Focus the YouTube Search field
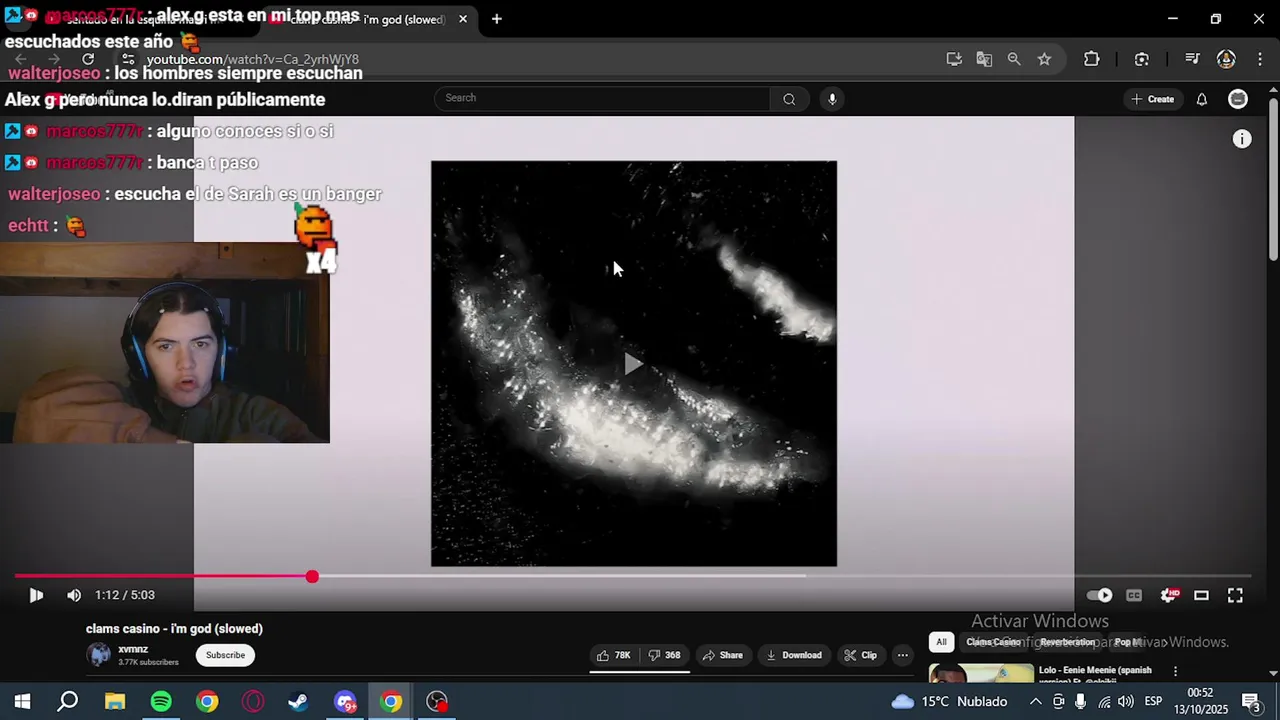 tap(603, 98)
